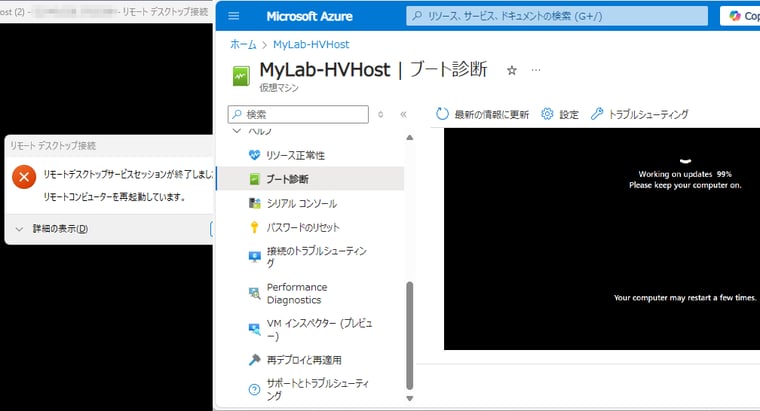Click 最新の情報に更新 refresh button
The width and height of the screenshot is (760, 411).
(482, 114)
